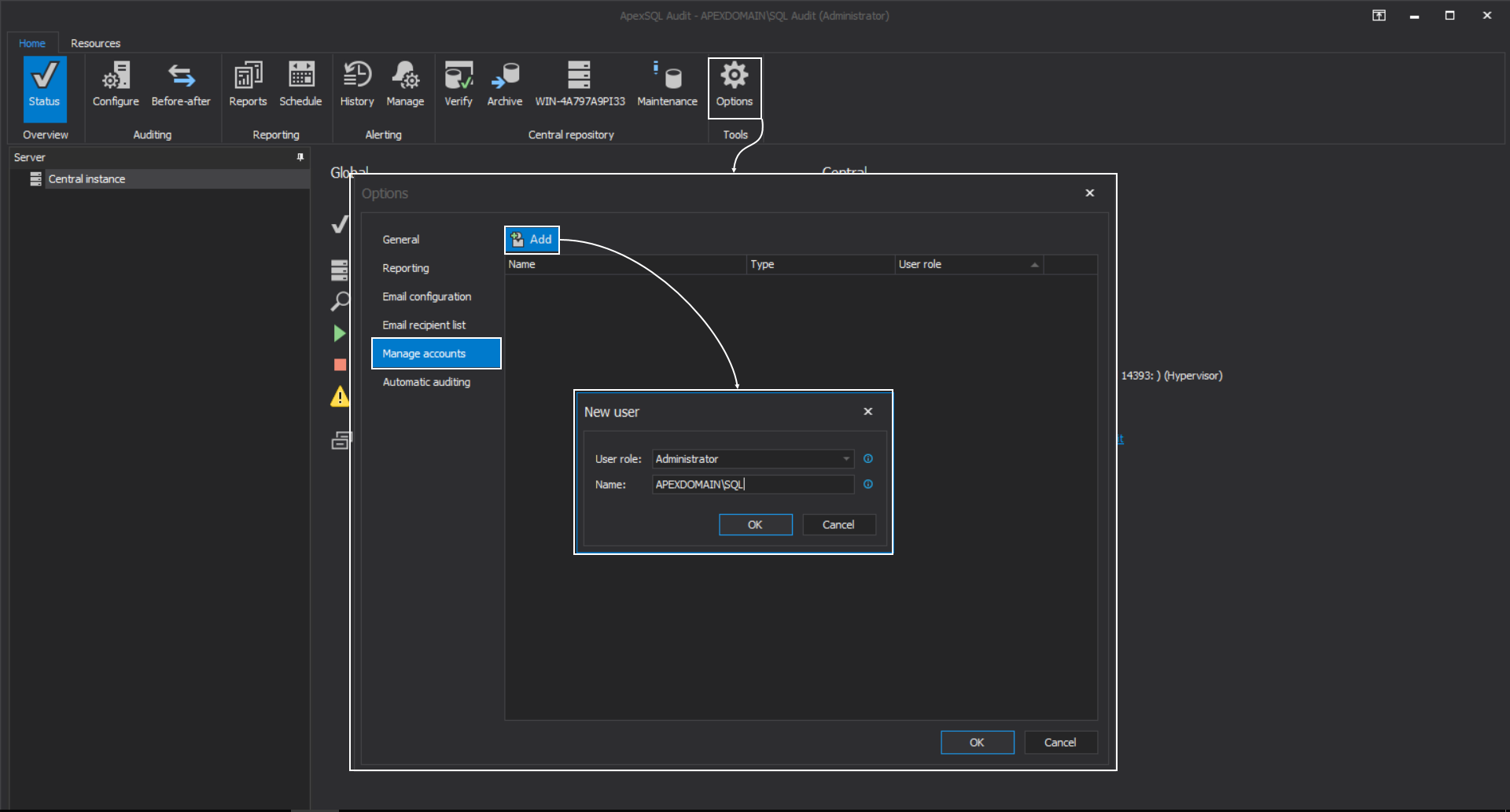Open the Schedule reporting tool
This screenshot has height=812, width=1510.
tap(300, 84)
